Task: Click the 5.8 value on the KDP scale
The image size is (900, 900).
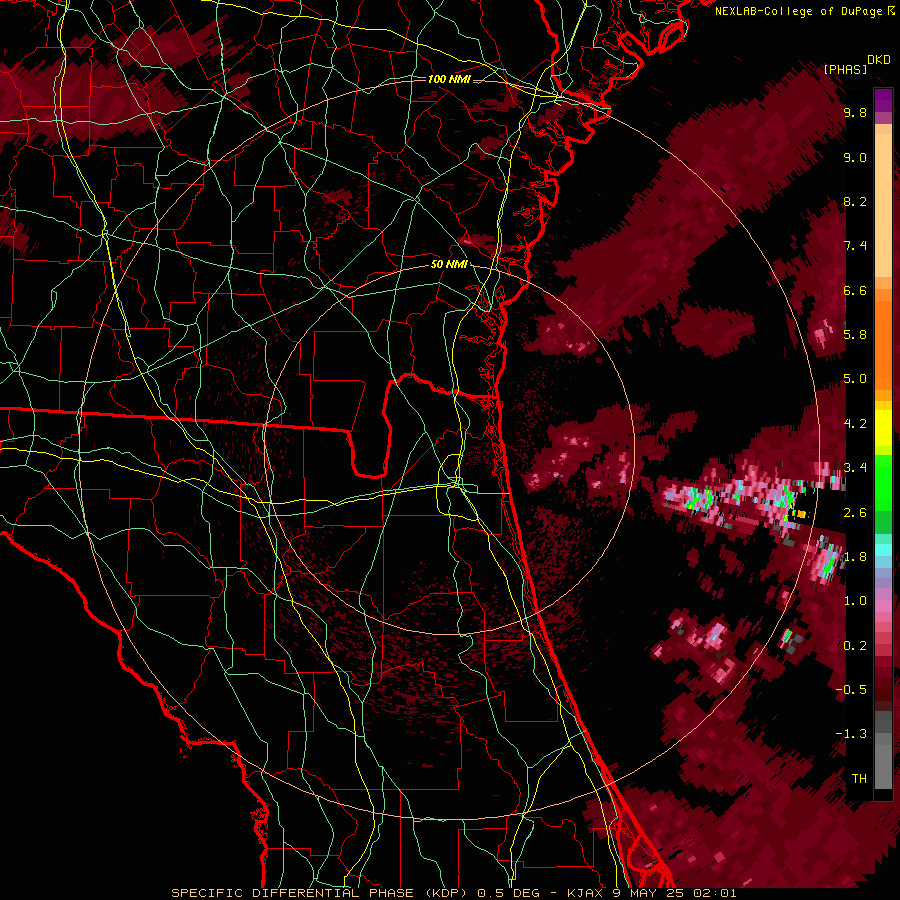Action: [855, 335]
